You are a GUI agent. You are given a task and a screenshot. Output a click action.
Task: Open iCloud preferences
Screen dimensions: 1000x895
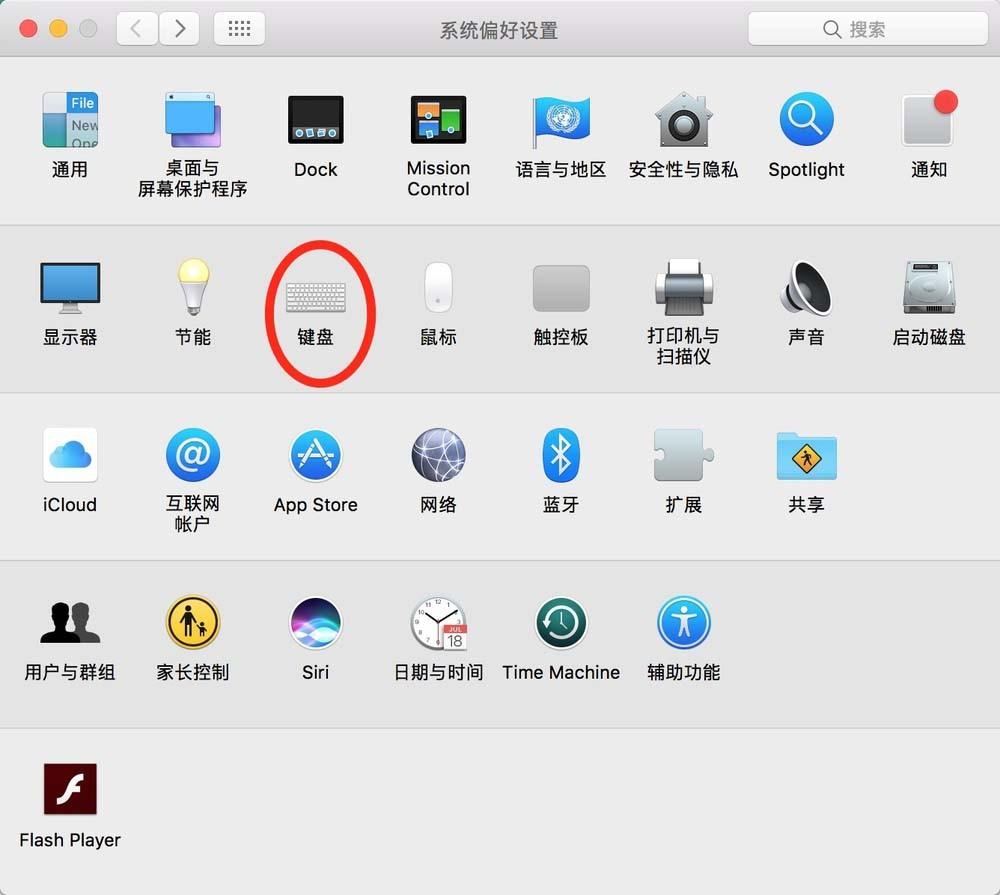pos(70,455)
